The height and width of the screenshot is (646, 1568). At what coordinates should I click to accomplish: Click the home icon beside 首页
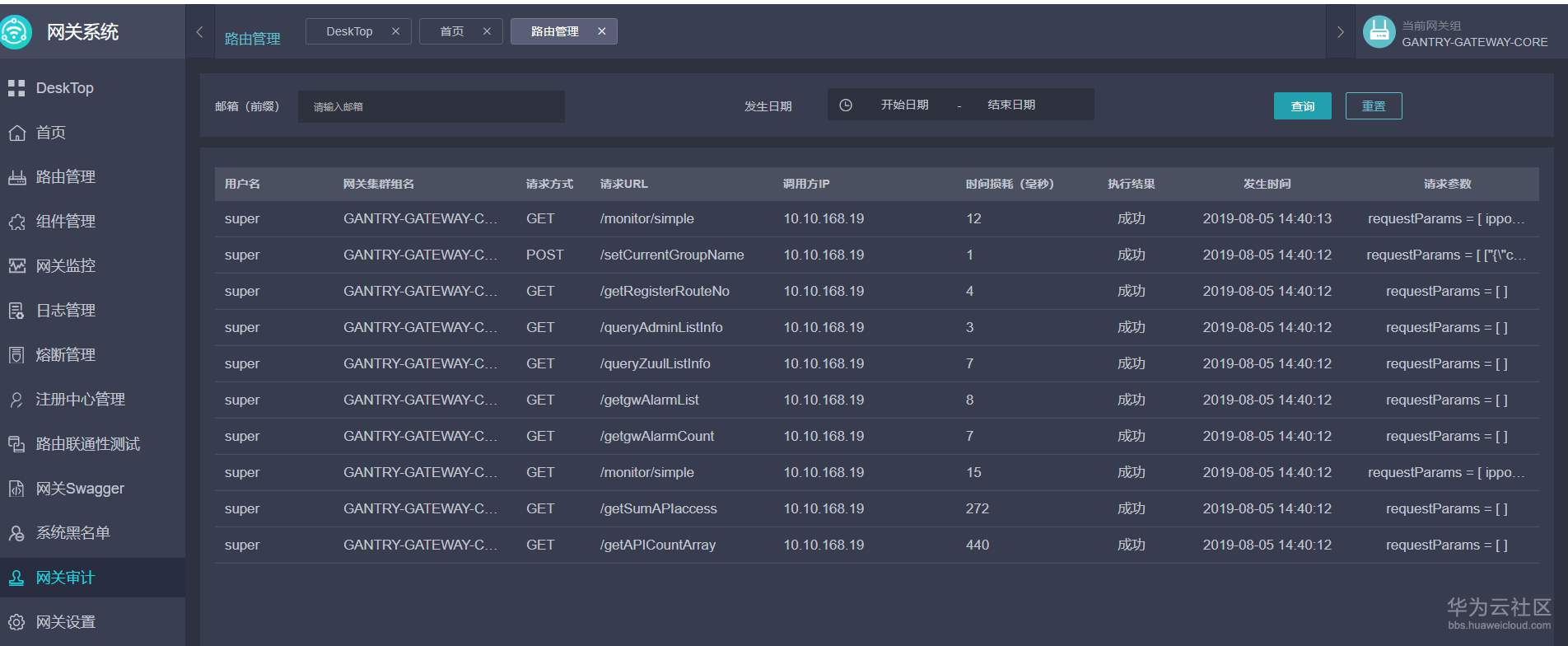(x=16, y=133)
